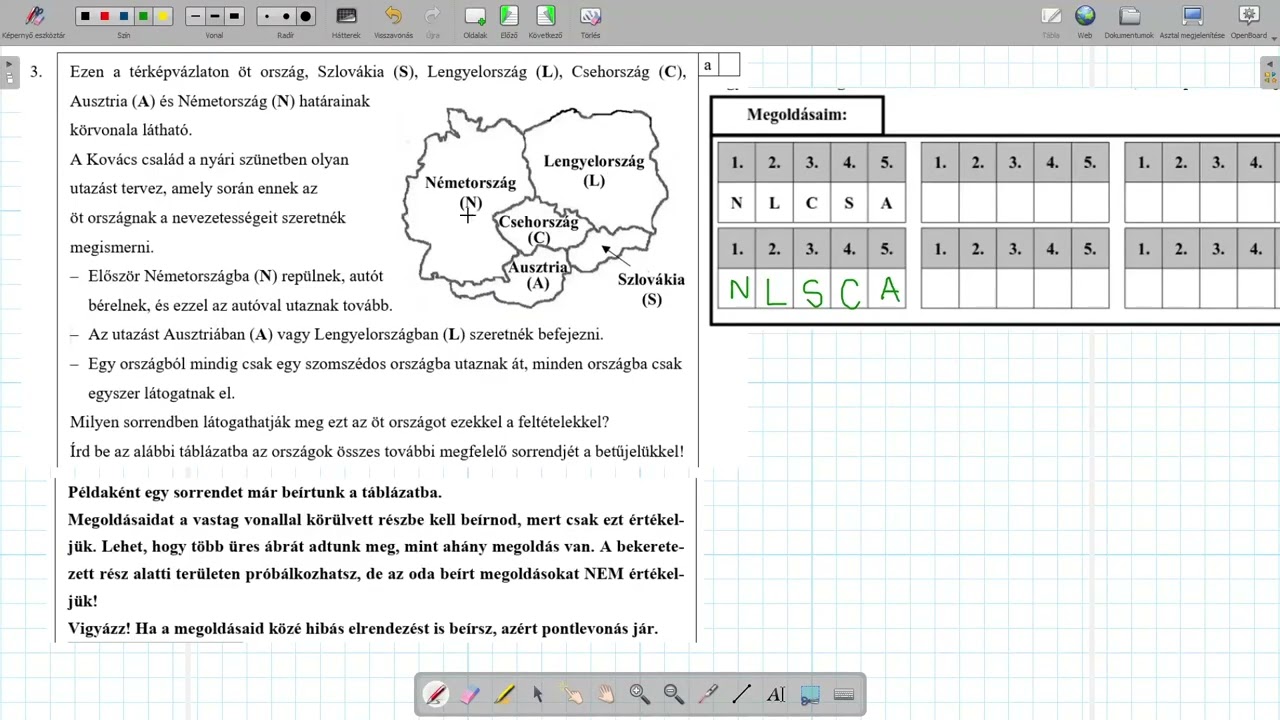Select the arrow Selector tool

538,694
